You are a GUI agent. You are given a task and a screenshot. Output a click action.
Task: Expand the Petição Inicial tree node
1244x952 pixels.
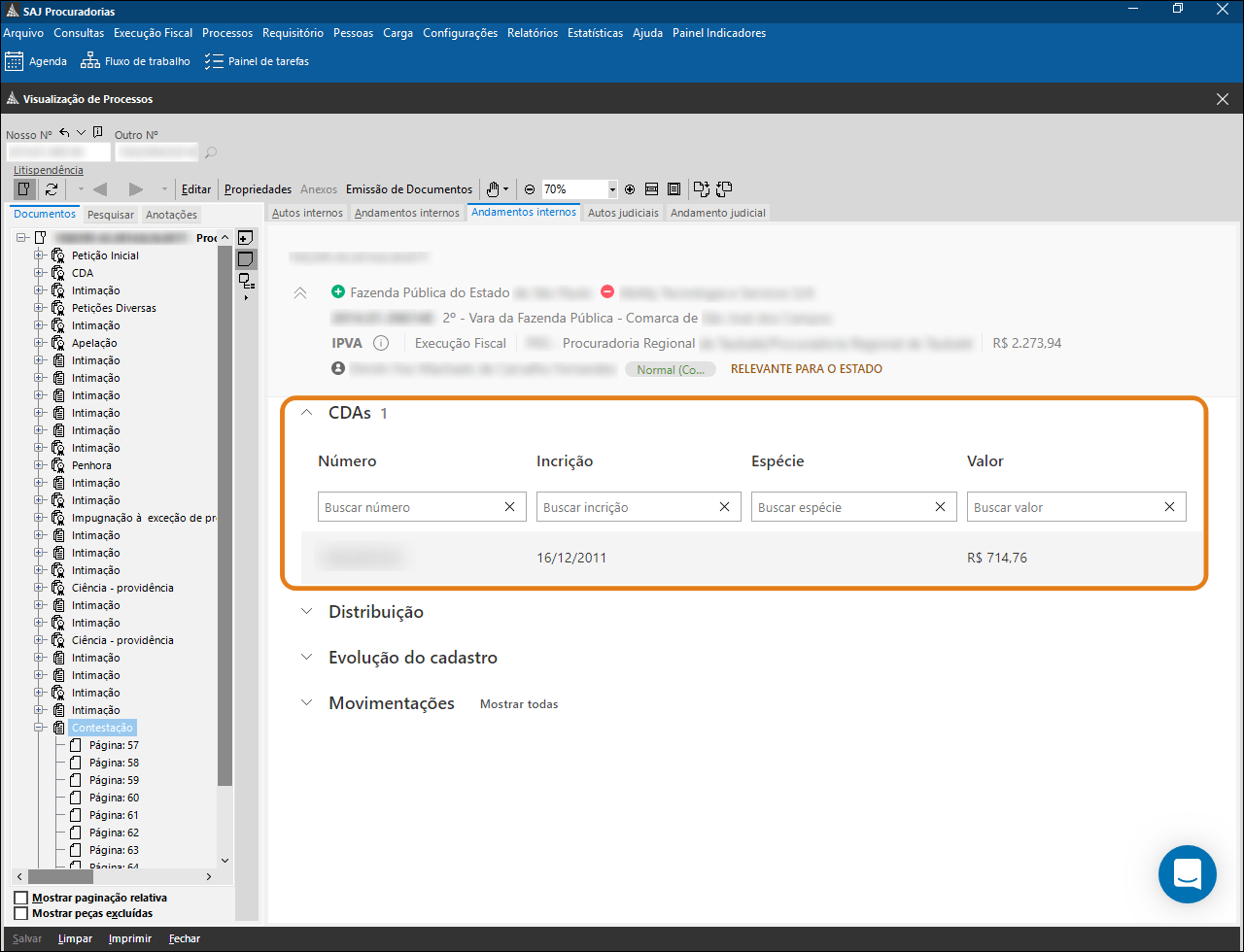click(40, 255)
